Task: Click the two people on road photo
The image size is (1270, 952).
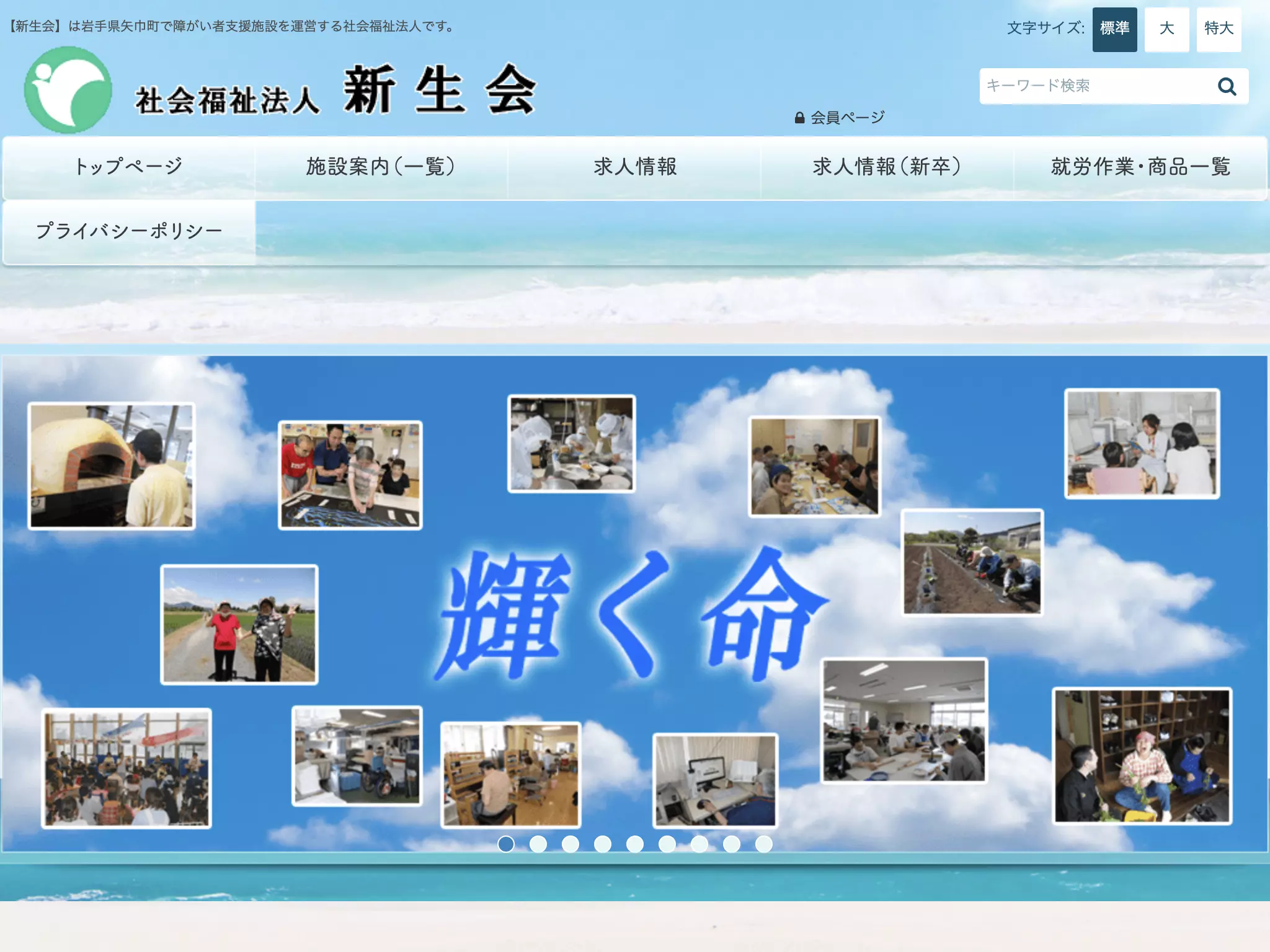Action: (239, 625)
